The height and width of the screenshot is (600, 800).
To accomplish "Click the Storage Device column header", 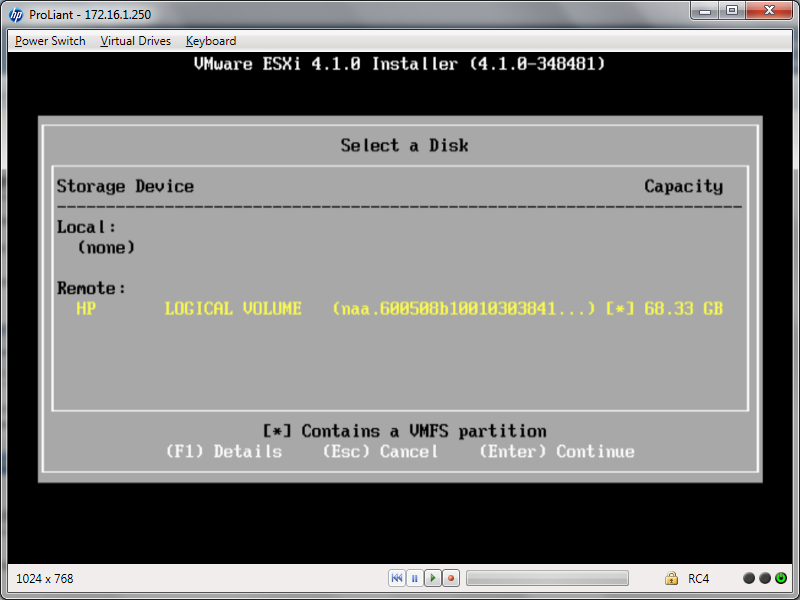I will pos(125,186).
